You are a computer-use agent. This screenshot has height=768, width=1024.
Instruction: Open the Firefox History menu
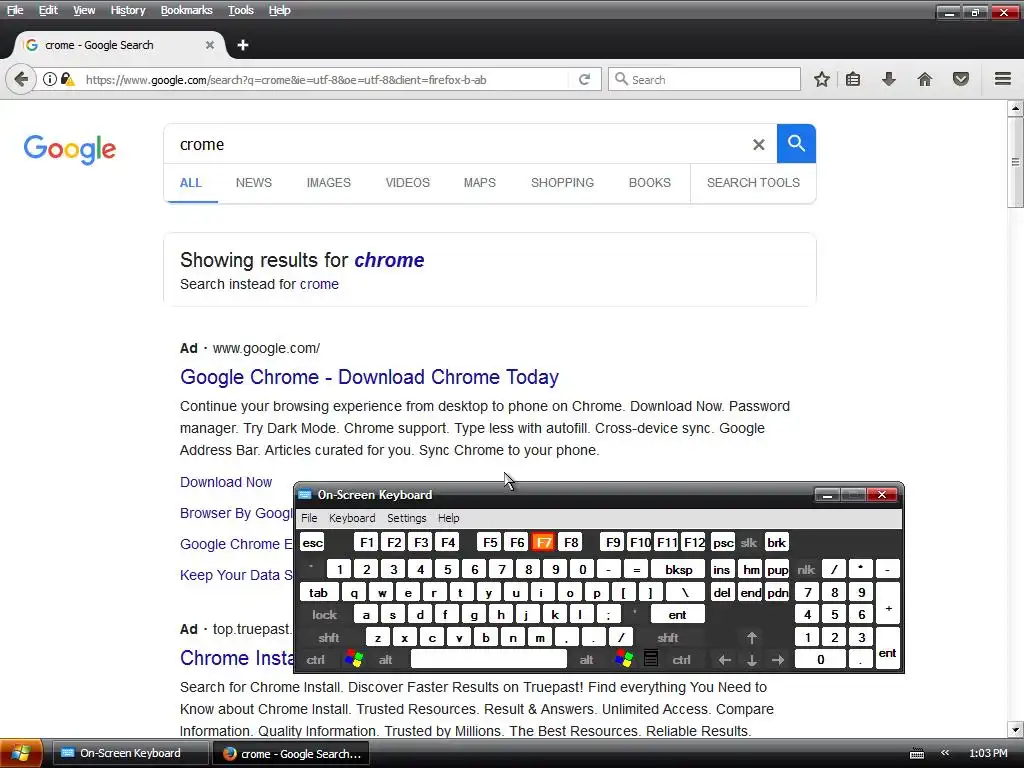(128, 10)
